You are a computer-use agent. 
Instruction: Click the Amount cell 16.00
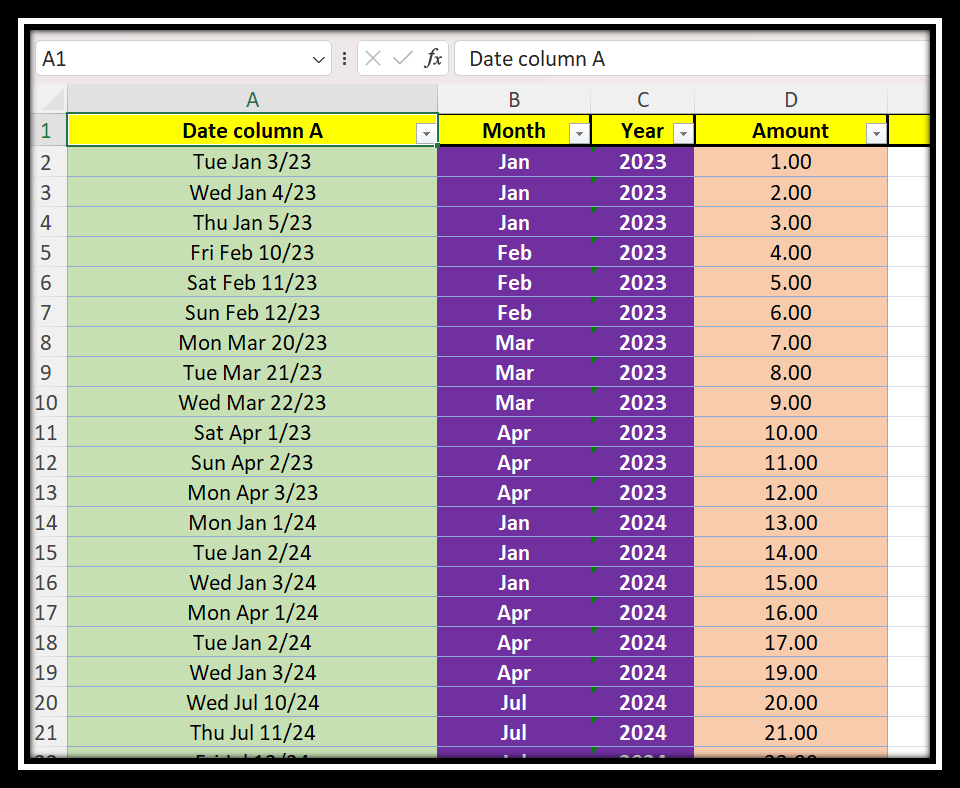pos(791,612)
